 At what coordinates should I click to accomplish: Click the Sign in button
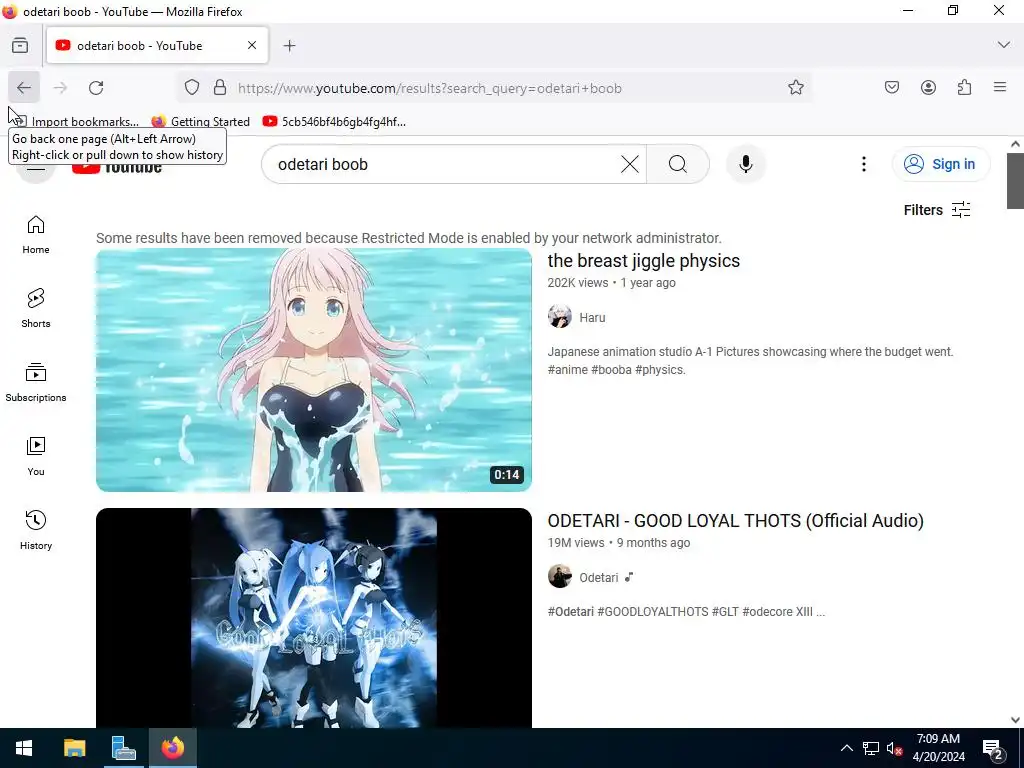pos(940,164)
